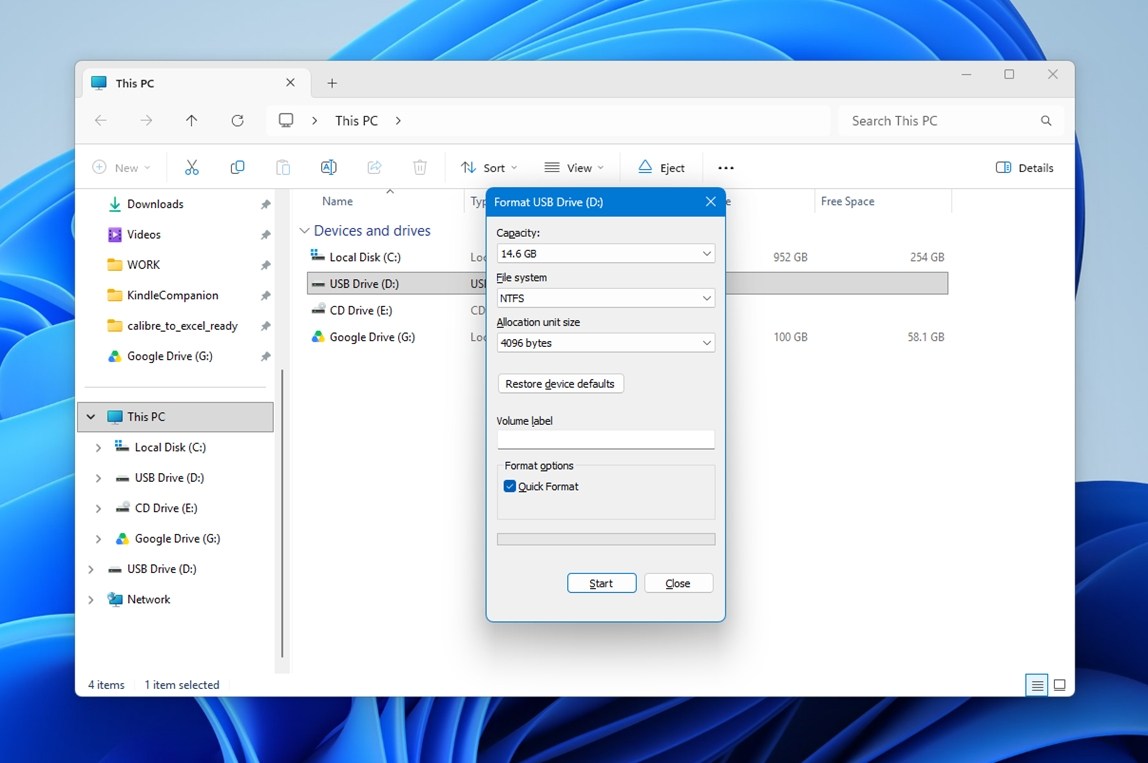Screen dimensions: 1148x763
Task: Click Start to format the drive
Action: point(601,583)
